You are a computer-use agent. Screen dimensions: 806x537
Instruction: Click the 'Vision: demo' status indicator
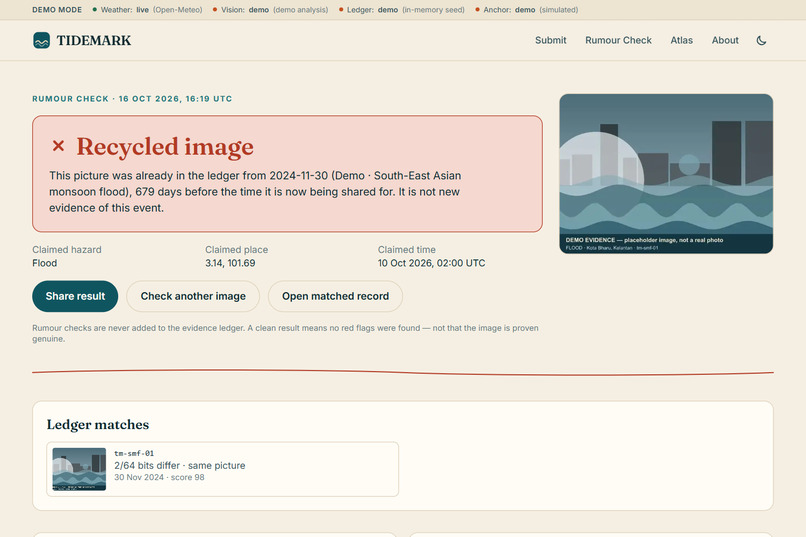coord(270,10)
